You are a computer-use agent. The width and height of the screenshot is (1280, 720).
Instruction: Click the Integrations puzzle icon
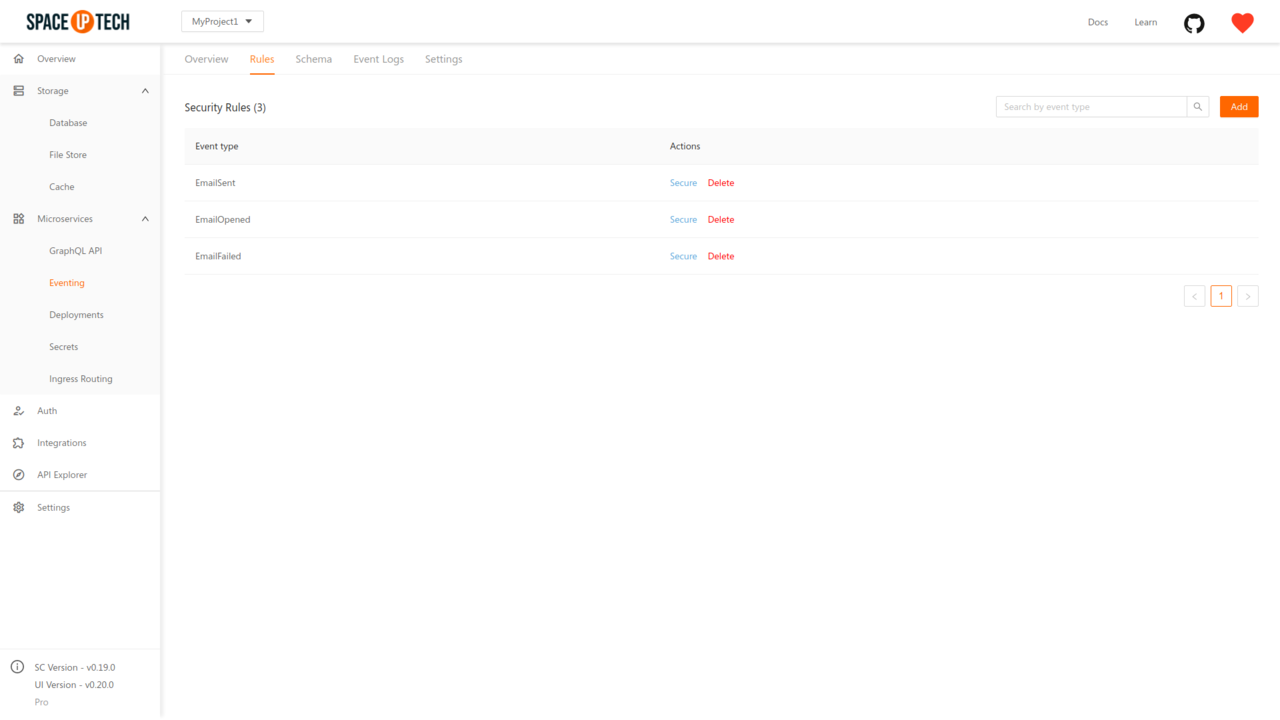click(19, 443)
